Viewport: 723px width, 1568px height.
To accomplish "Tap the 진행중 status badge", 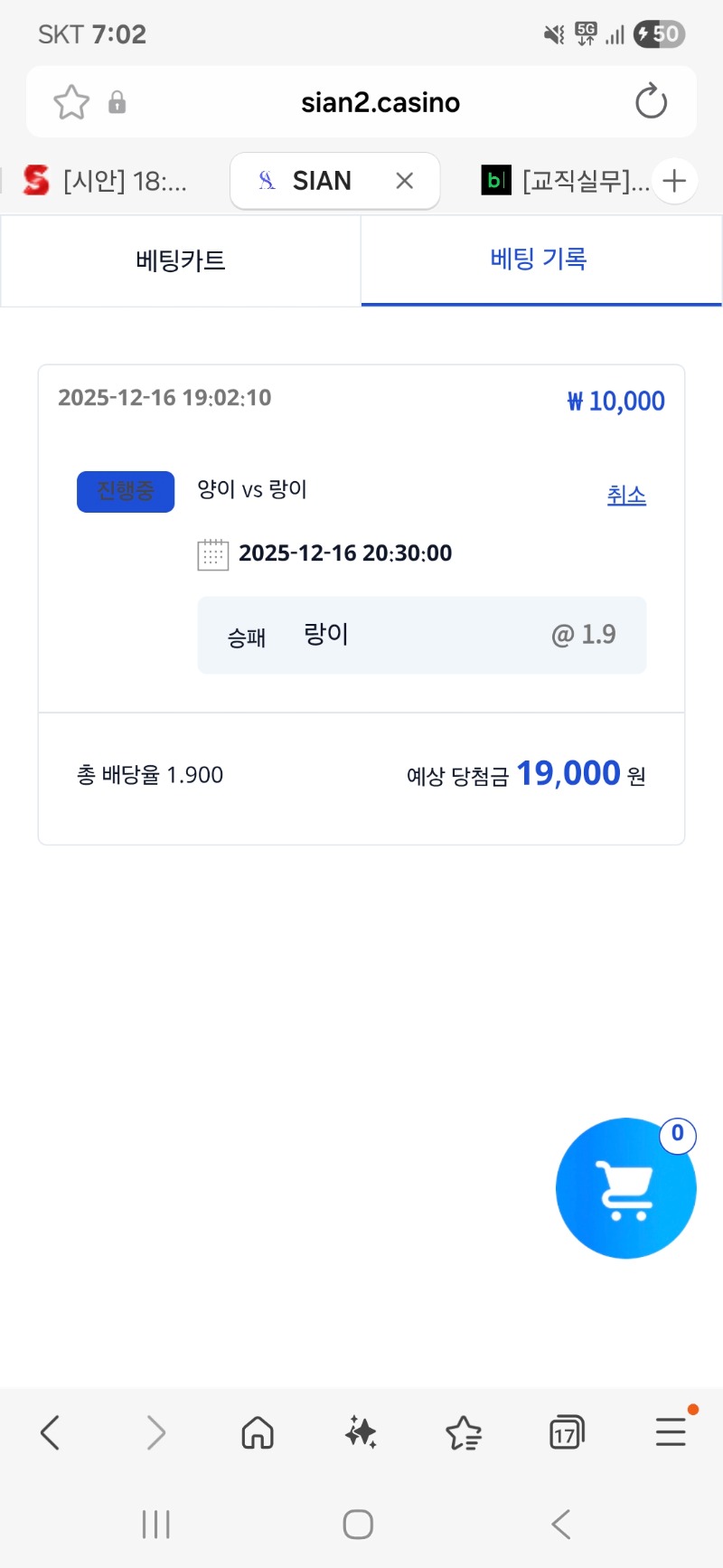I will 126,492.
